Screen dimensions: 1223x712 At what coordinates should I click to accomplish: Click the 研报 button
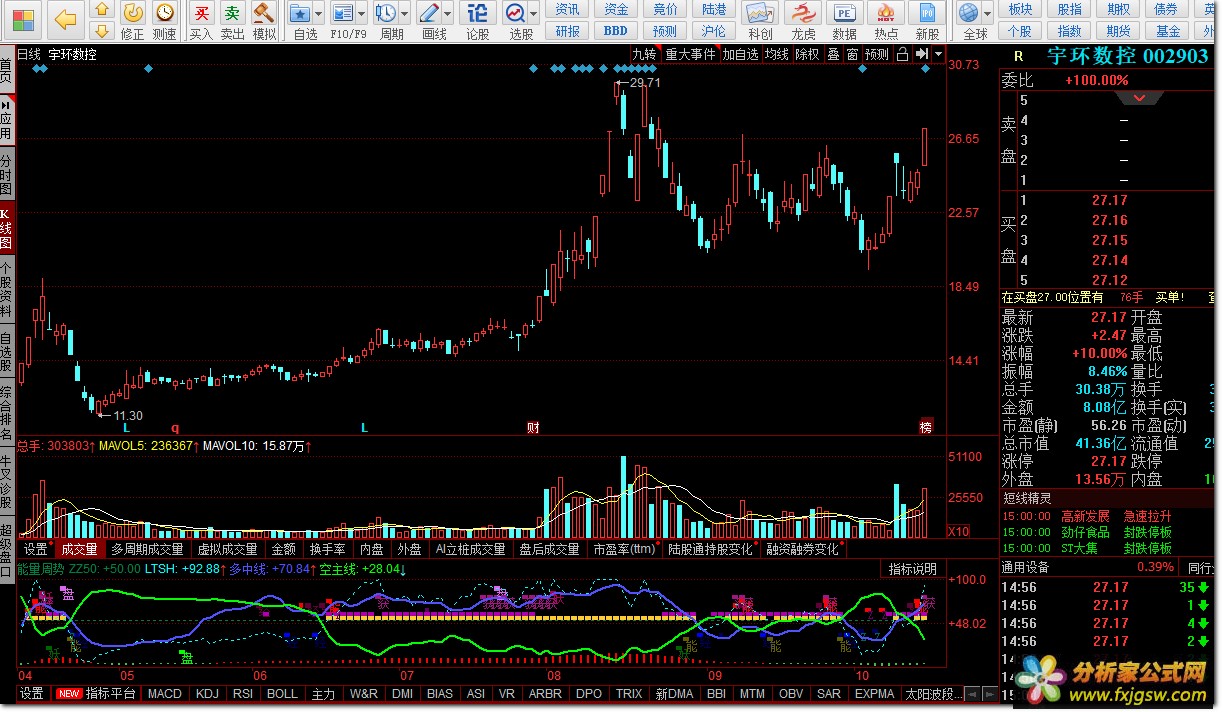(x=568, y=30)
